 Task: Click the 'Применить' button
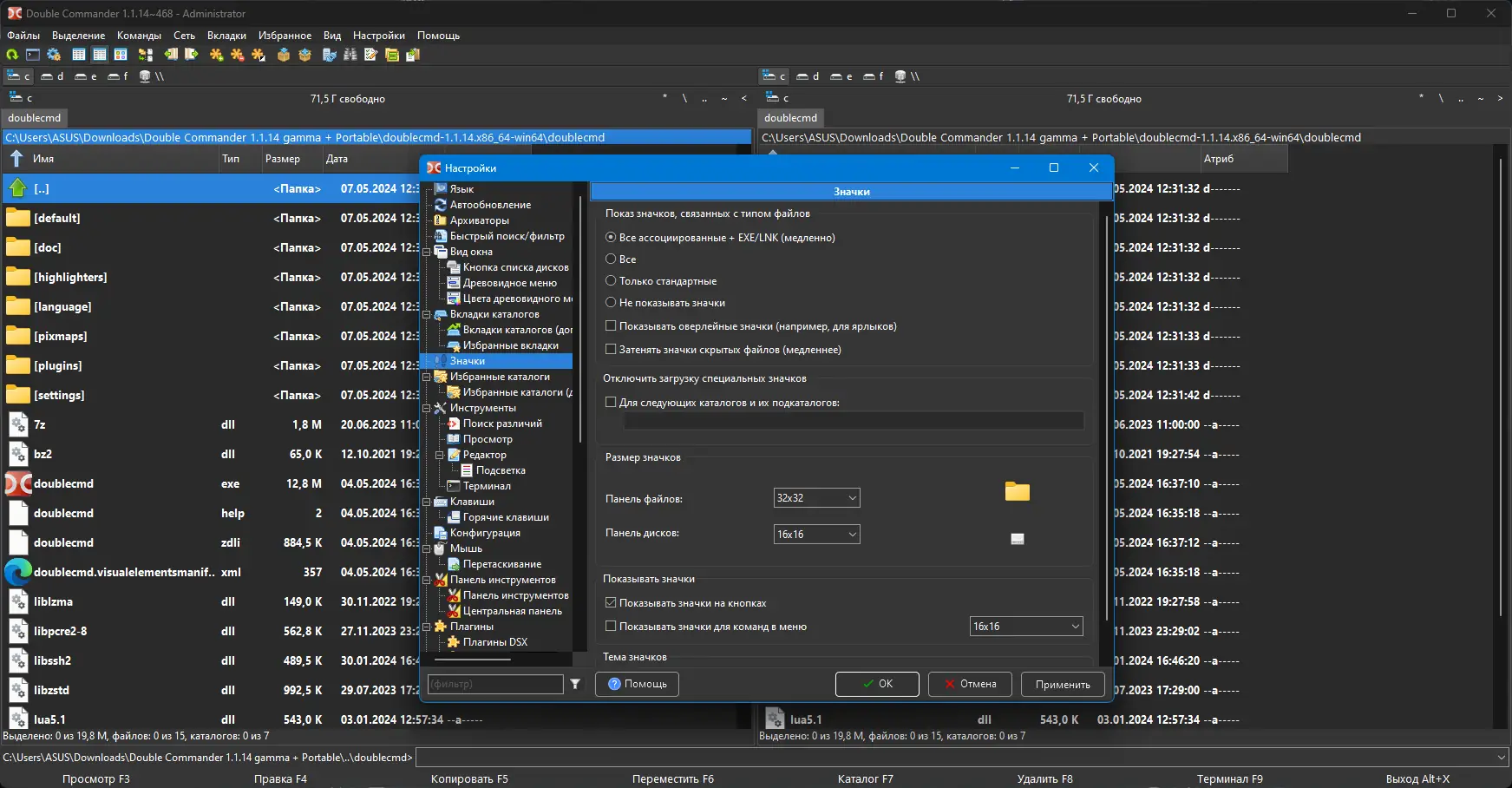click(x=1063, y=685)
